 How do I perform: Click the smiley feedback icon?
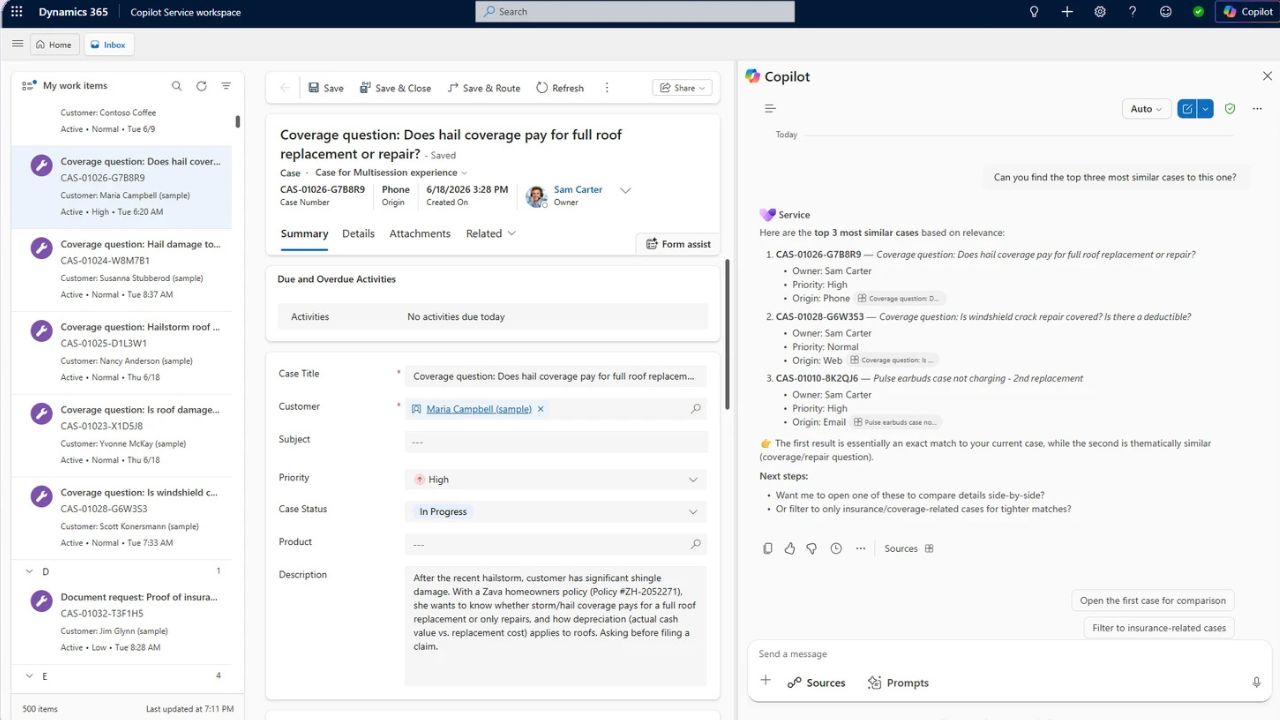(x=1166, y=12)
